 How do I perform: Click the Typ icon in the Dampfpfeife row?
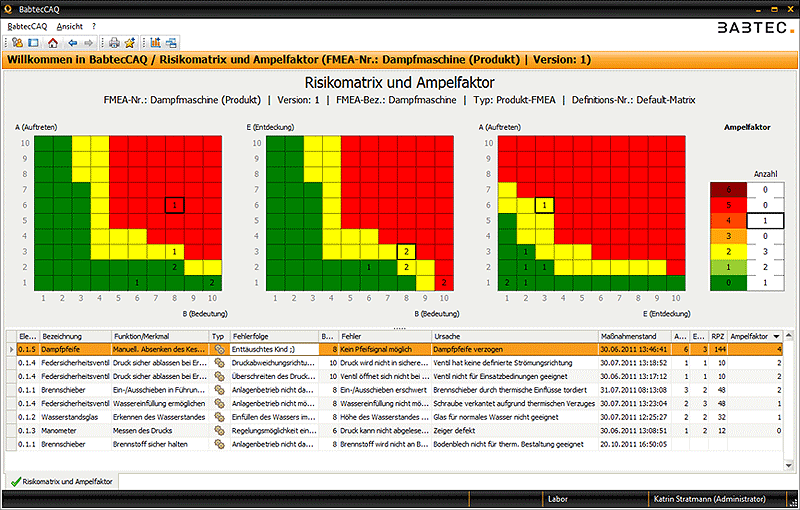point(219,349)
